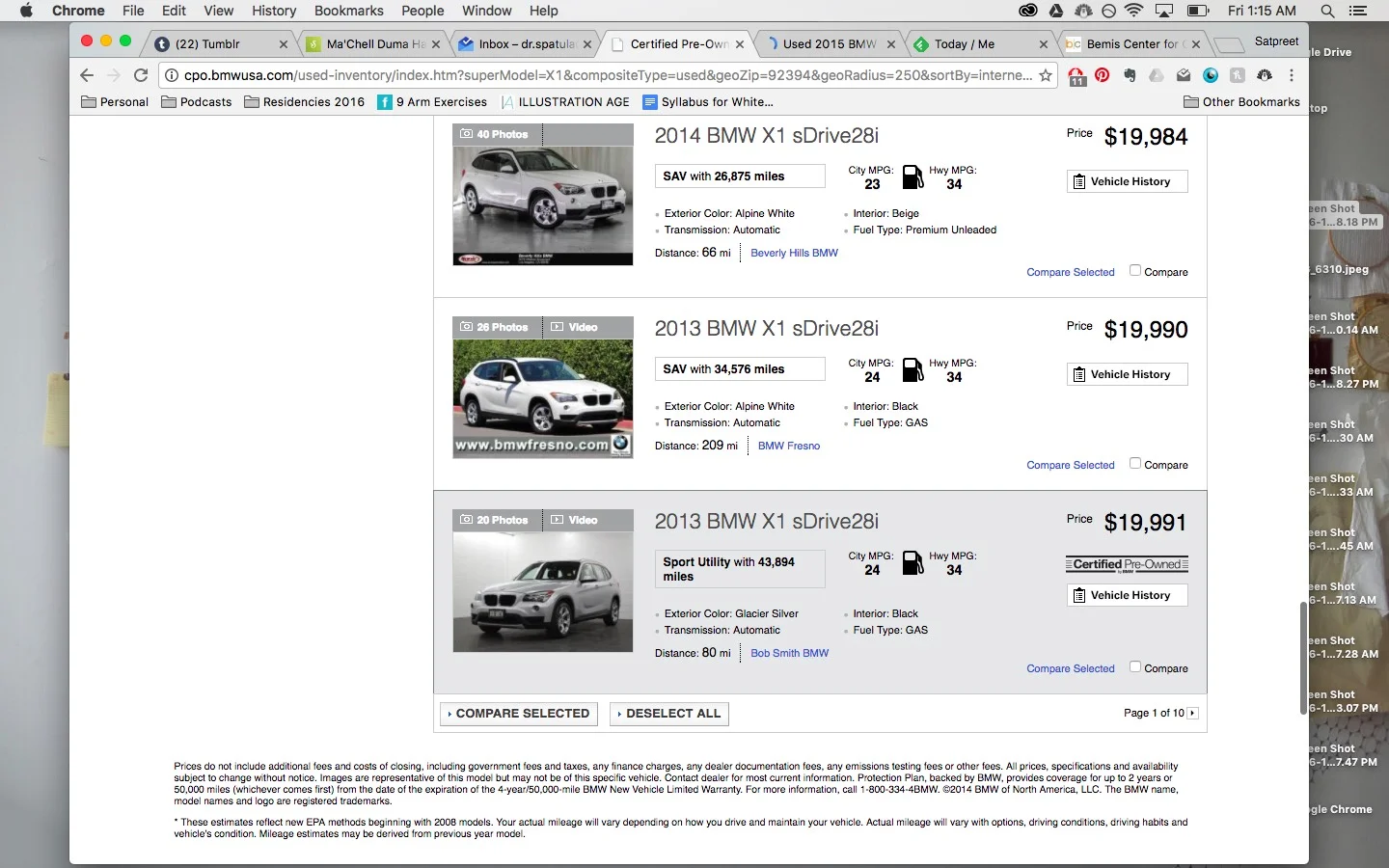
Task: Open the AirPlay display menu
Action: (x=1165, y=11)
